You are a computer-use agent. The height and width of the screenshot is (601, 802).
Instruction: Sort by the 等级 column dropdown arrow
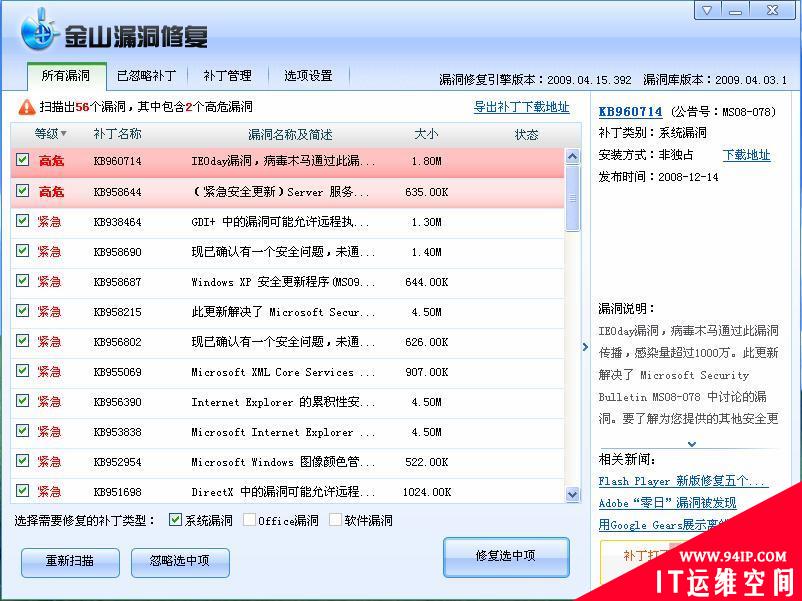click(63, 134)
